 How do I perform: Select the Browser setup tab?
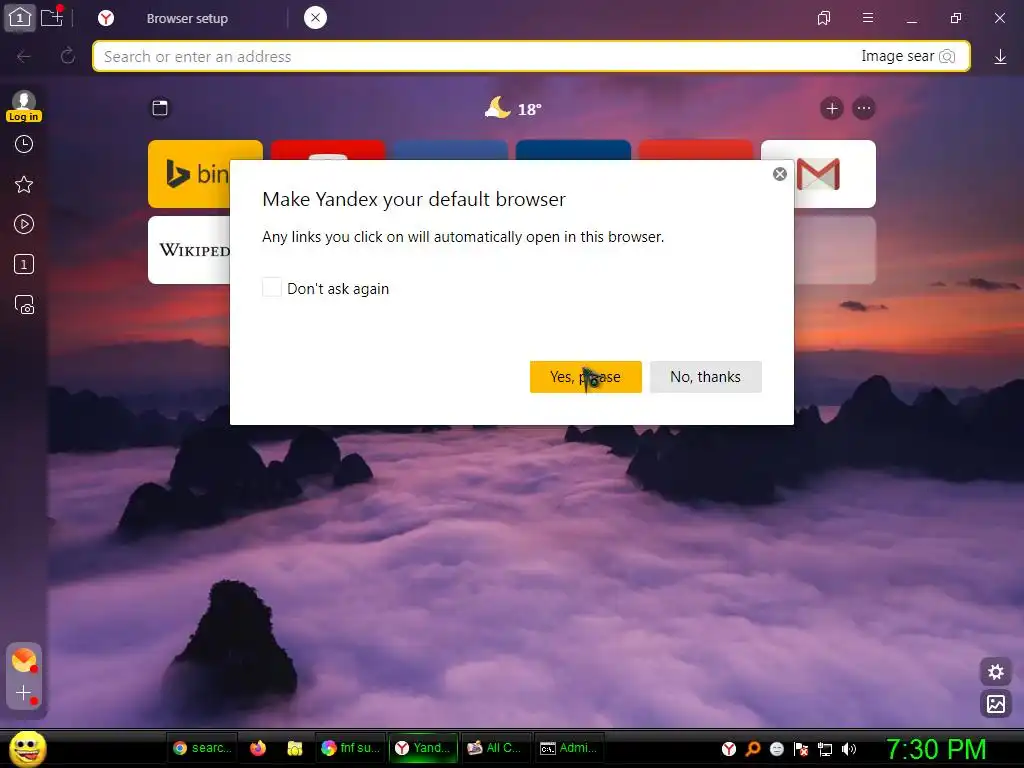[x=187, y=18]
